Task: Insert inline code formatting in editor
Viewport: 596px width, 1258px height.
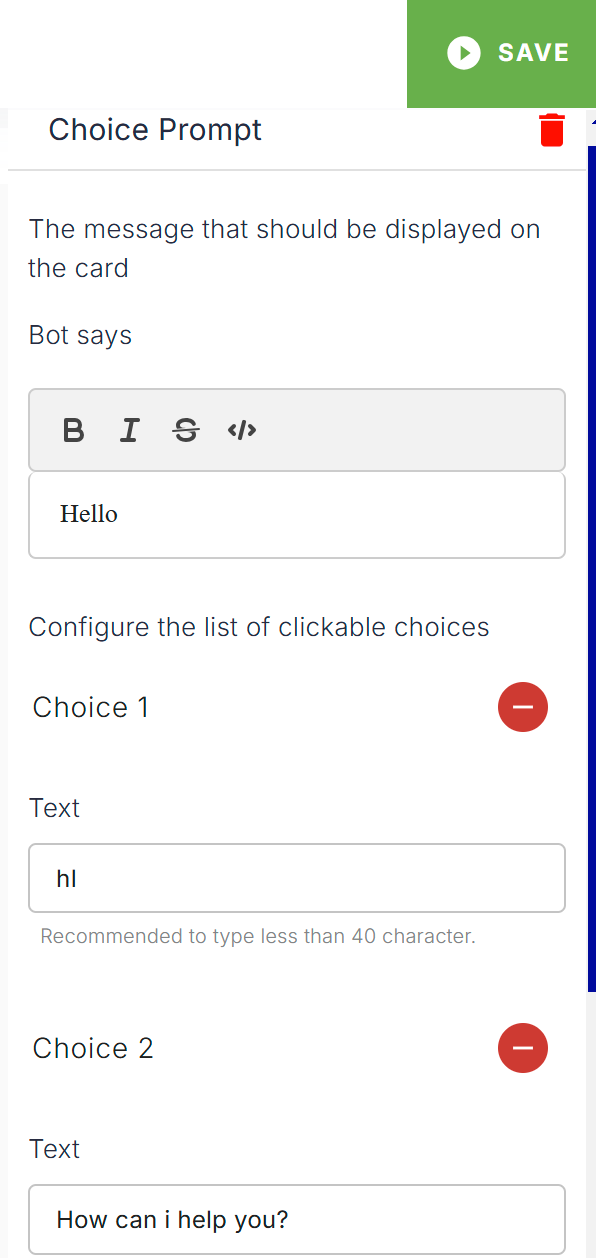Action: click(x=242, y=431)
